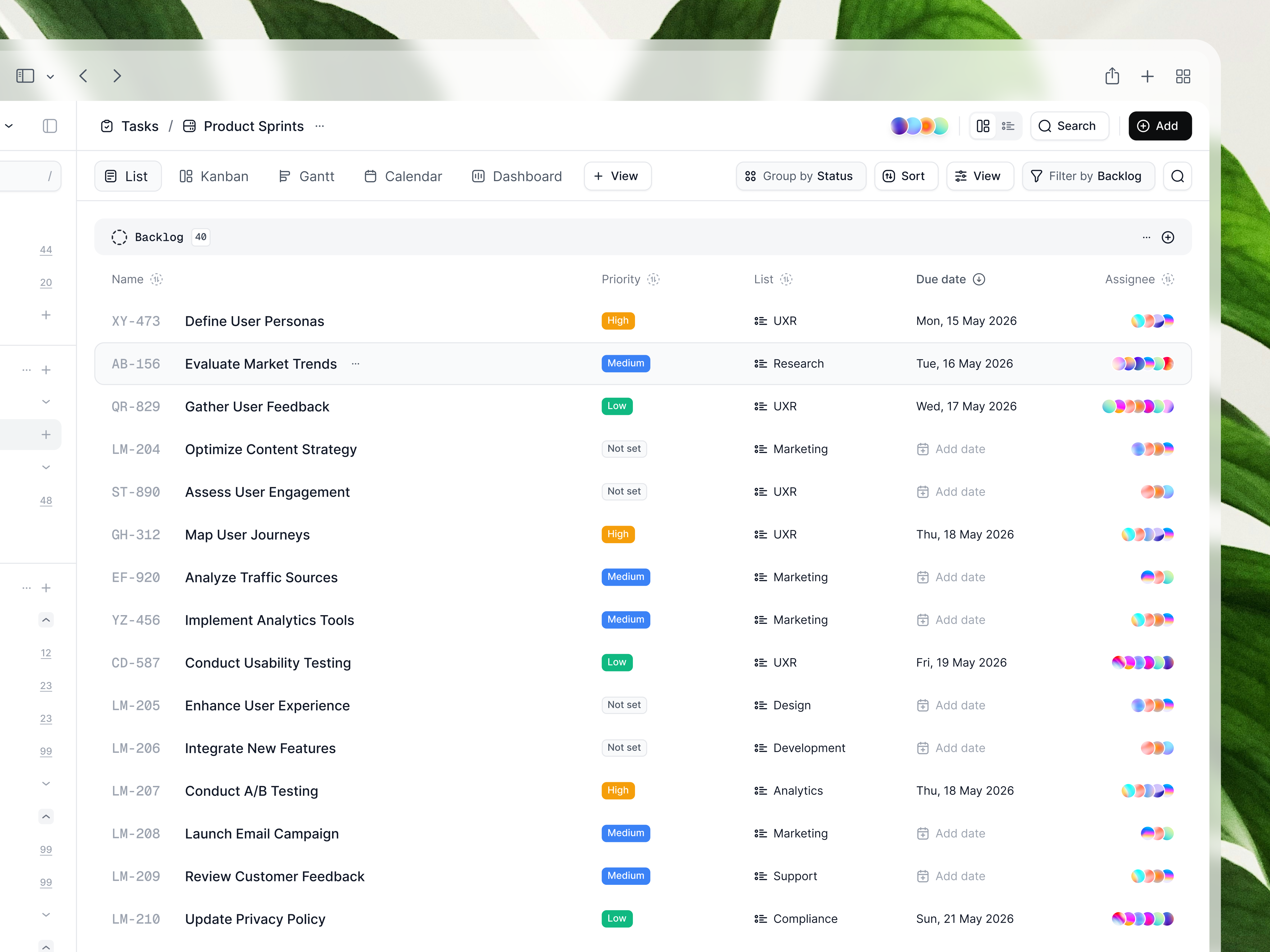
Task: Sort by the Name column icon
Action: 156,280
